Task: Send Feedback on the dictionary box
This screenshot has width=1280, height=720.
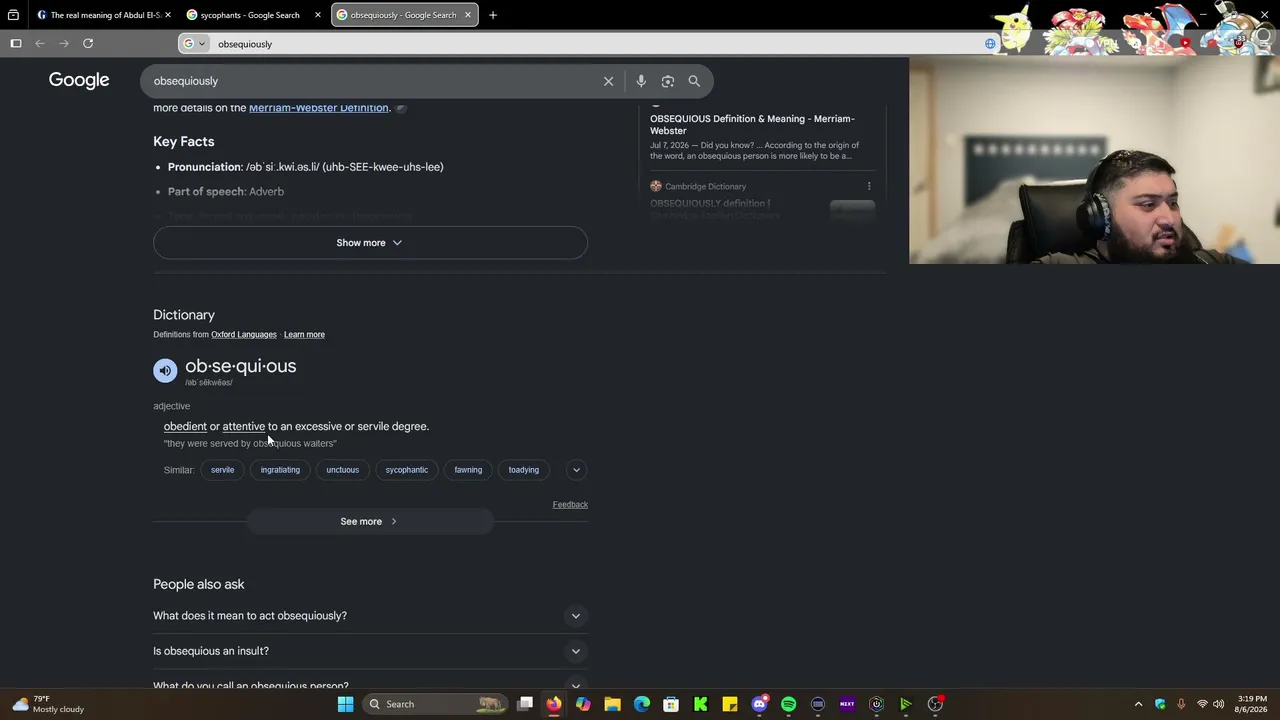Action: click(570, 505)
